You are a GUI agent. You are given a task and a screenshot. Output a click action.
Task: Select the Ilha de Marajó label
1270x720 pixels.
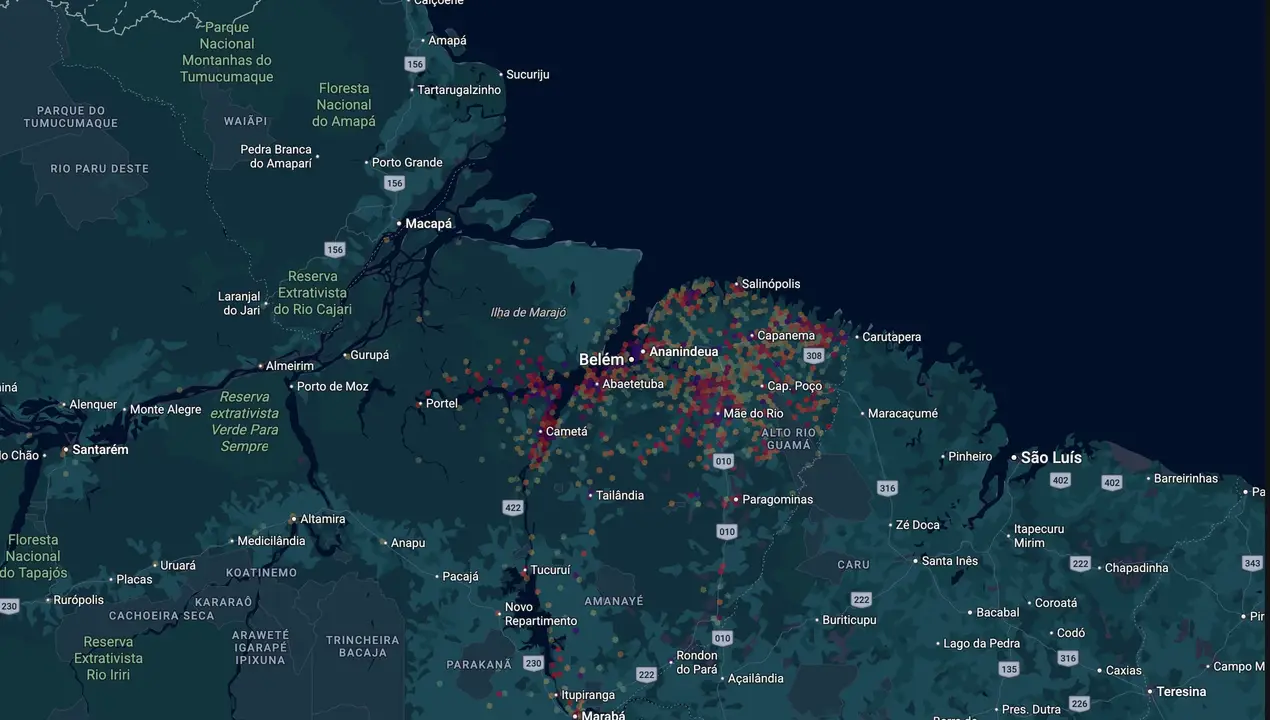pos(529,313)
